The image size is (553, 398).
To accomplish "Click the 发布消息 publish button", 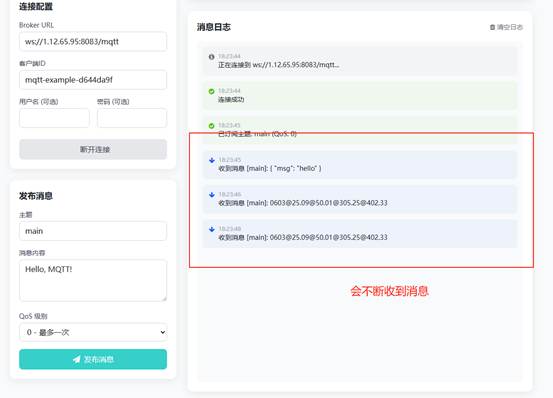I will (x=93, y=359).
